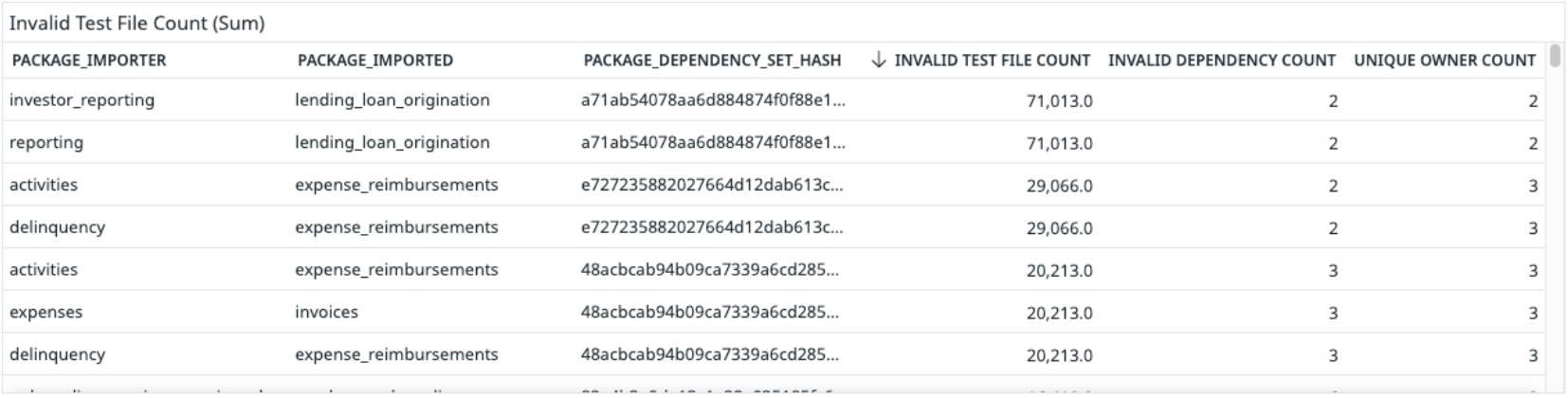Click the table's vertical scrollbar thumb
This screenshot has height=398, width=1568.
tap(1555, 56)
